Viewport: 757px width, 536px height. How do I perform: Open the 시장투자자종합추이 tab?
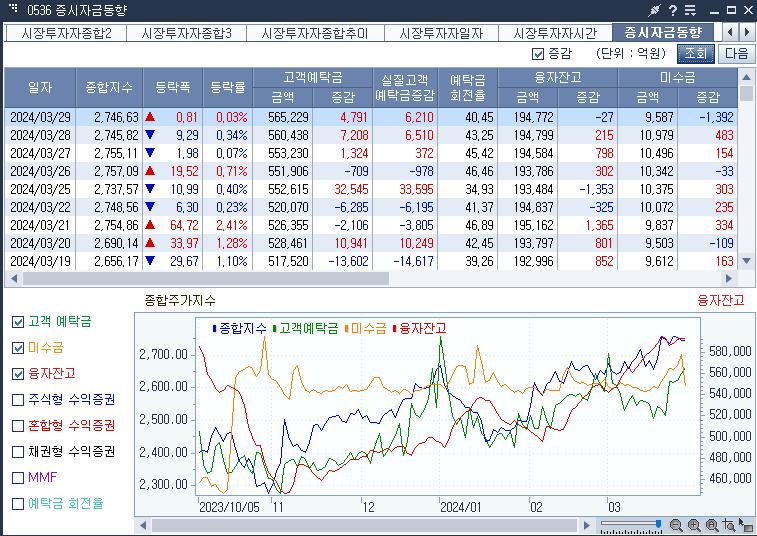pyautogui.click(x=315, y=33)
